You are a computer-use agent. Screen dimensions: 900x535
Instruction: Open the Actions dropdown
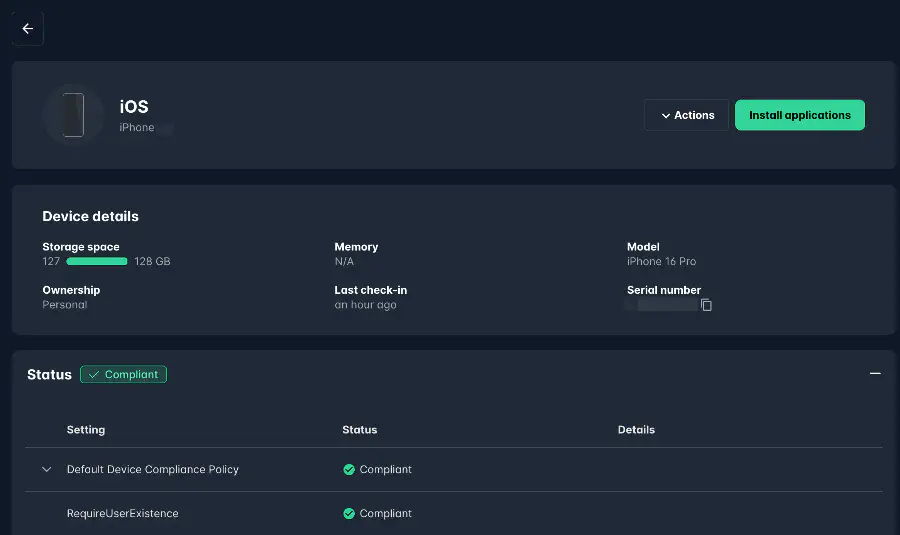[x=686, y=115]
